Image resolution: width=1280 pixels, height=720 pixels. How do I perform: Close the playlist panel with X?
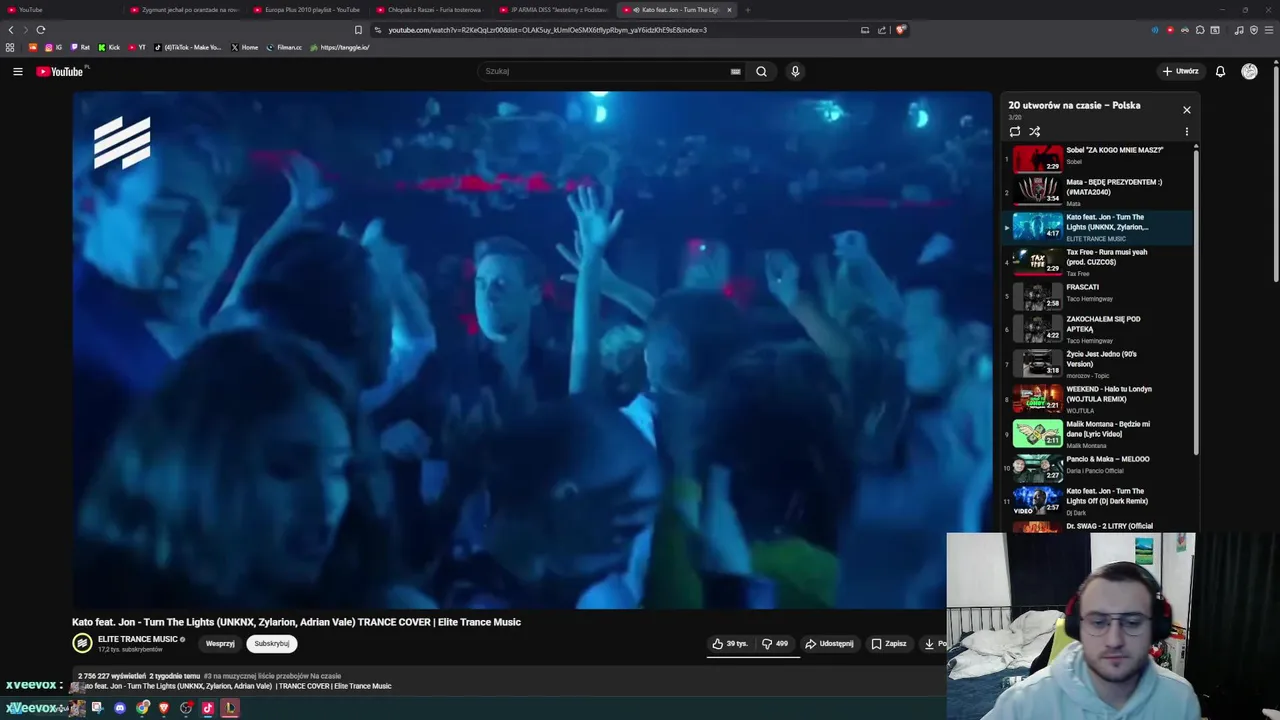click(1187, 110)
